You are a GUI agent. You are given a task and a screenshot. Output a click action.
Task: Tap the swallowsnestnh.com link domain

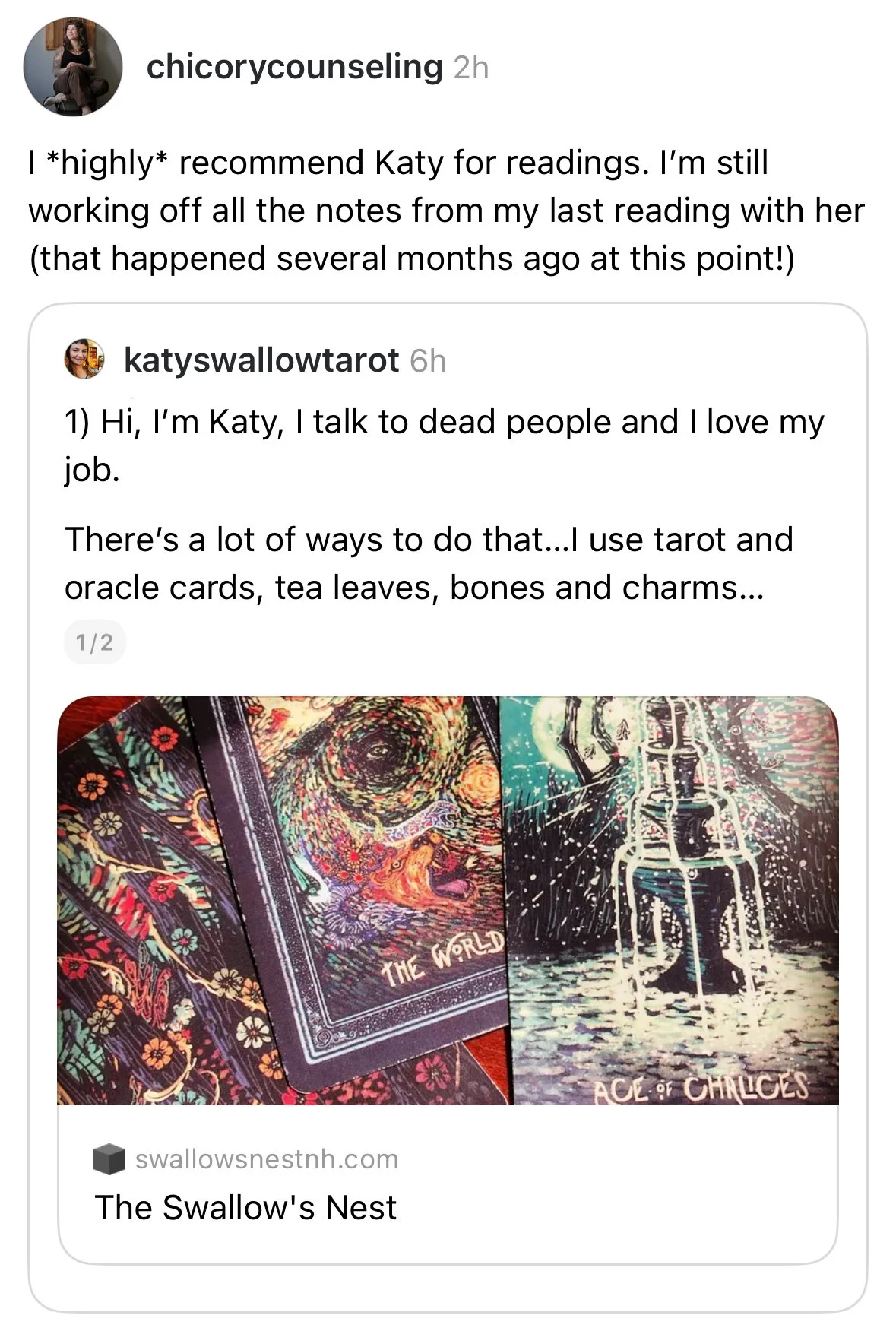tap(267, 1159)
